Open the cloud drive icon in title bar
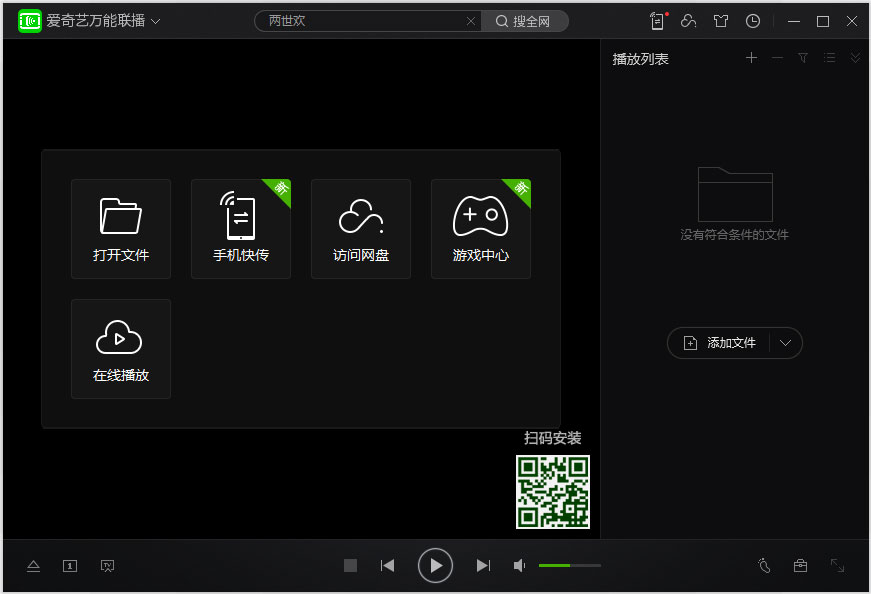871x594 pixels. pos(688,21)
